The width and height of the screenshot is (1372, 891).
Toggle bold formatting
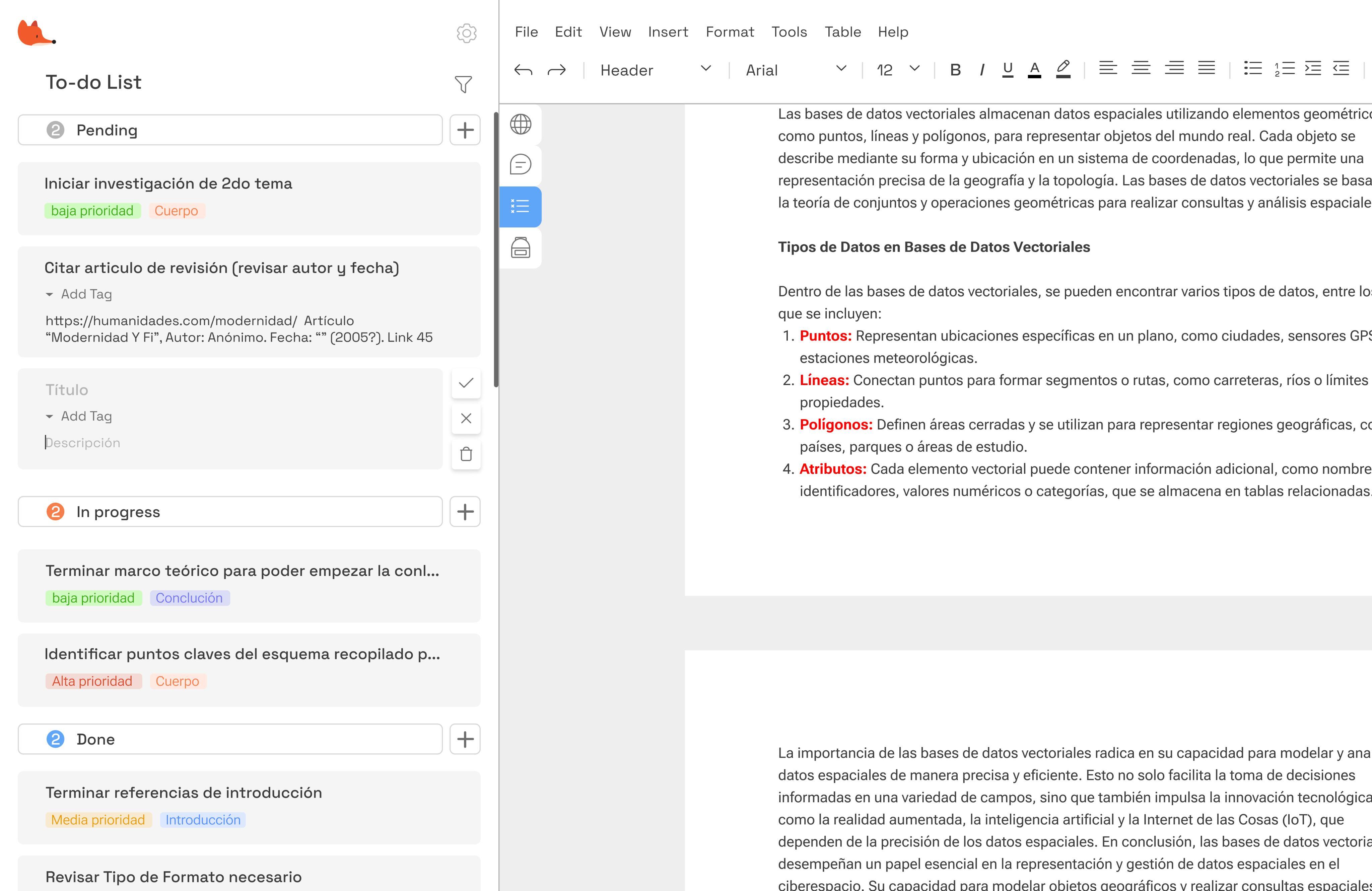(955, 70)
